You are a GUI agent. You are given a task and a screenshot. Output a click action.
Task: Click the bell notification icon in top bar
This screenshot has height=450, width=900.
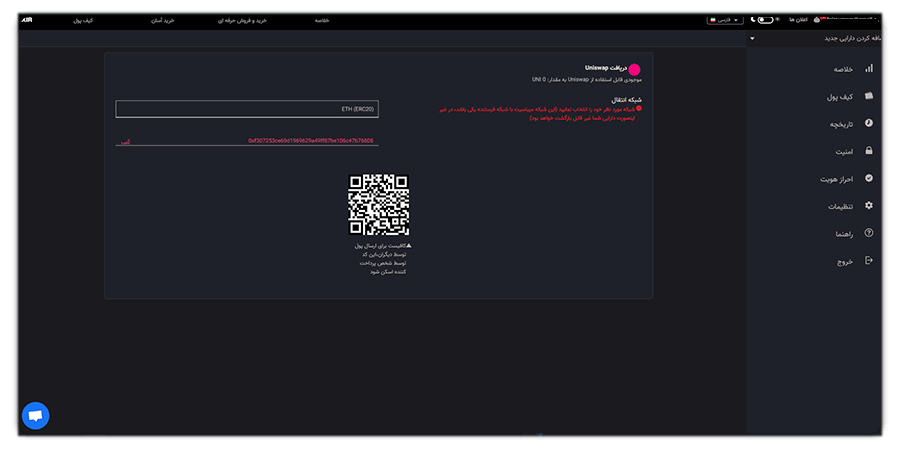tap(817, 20)
